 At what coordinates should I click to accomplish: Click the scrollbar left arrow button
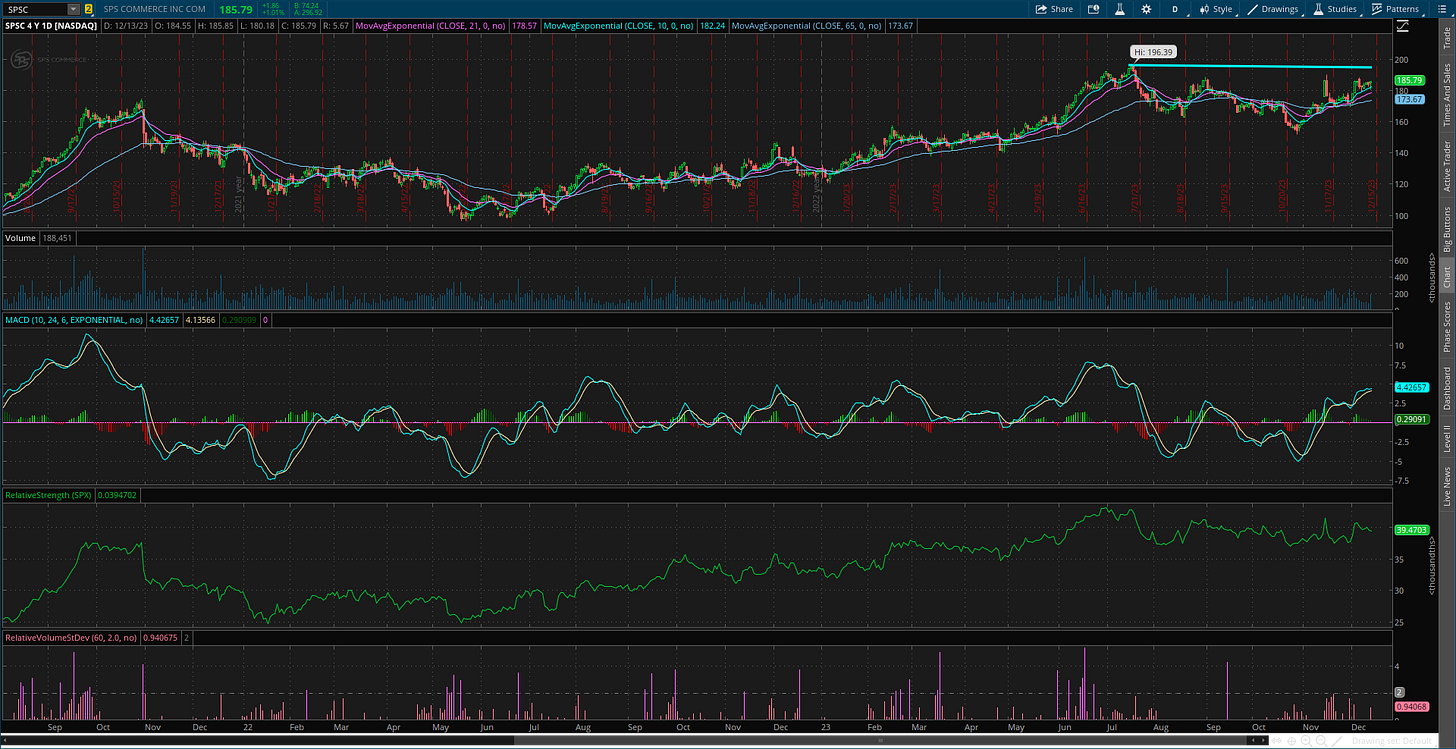(x=6, y=740)
